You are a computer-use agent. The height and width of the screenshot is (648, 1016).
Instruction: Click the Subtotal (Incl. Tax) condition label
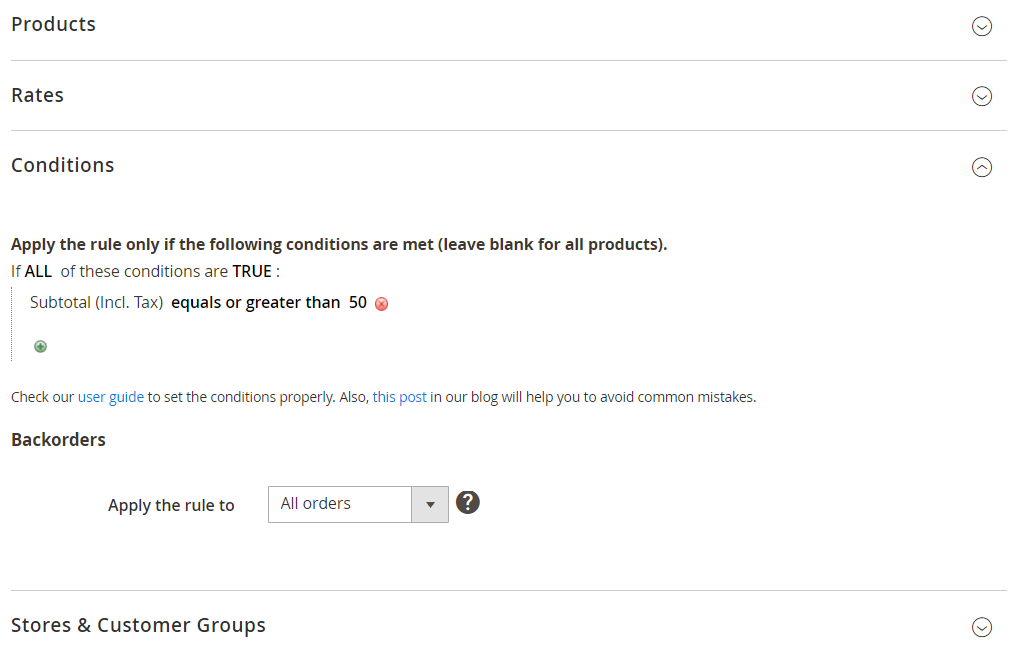[97, 303]
